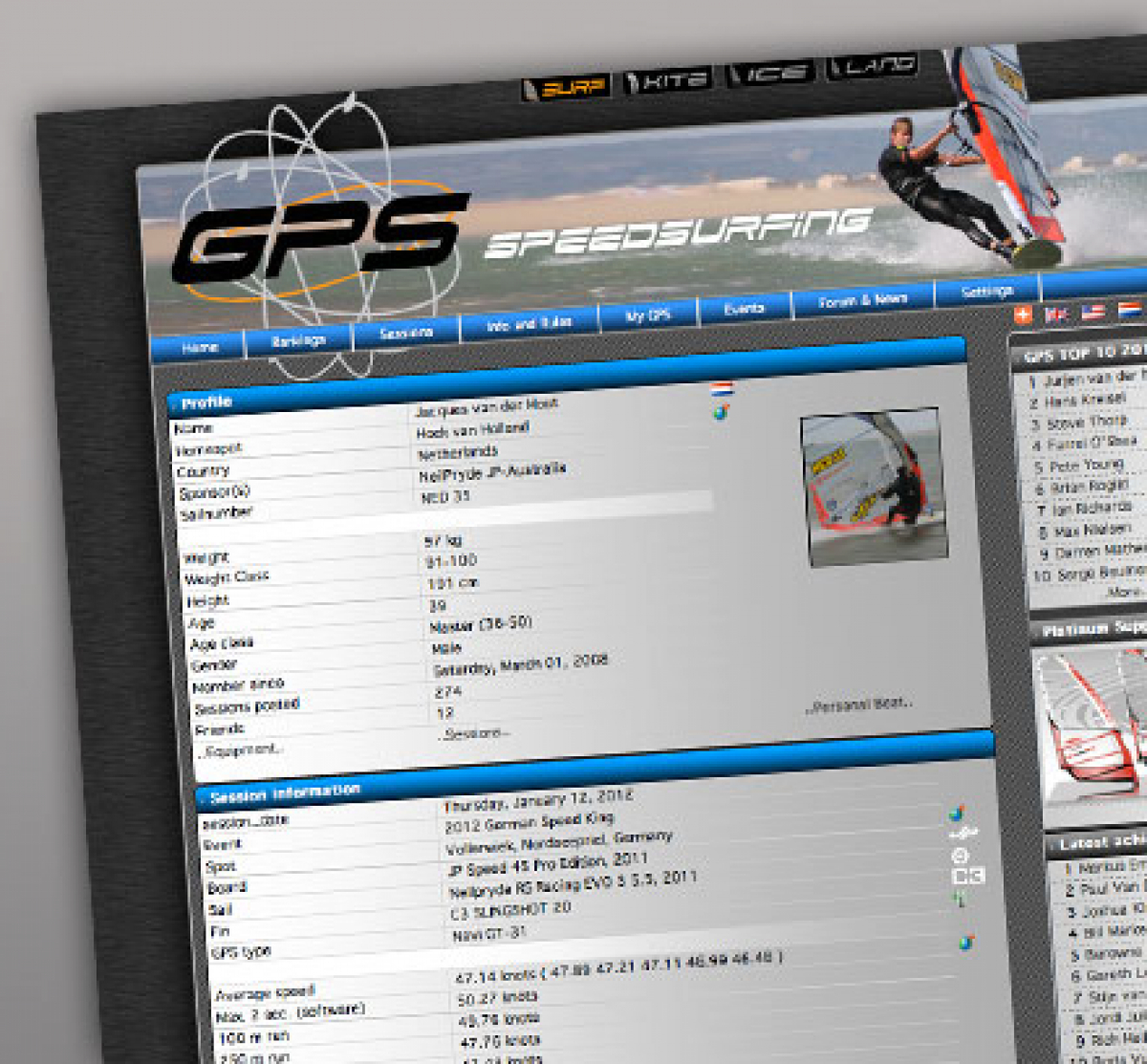The height and width of the screenshot is (1064, 1147).
Task: Click the windsurfer profile photo thumbnail
Action: (x=874, y=486)
